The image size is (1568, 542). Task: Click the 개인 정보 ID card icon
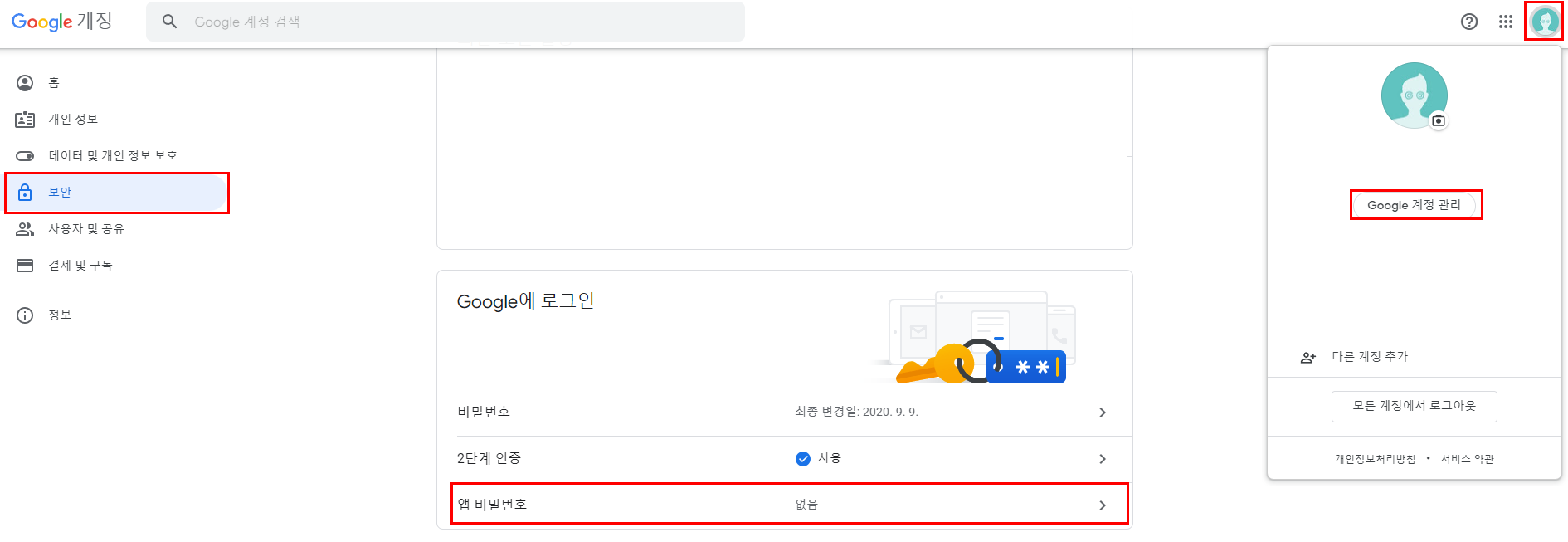coord(25,120)
